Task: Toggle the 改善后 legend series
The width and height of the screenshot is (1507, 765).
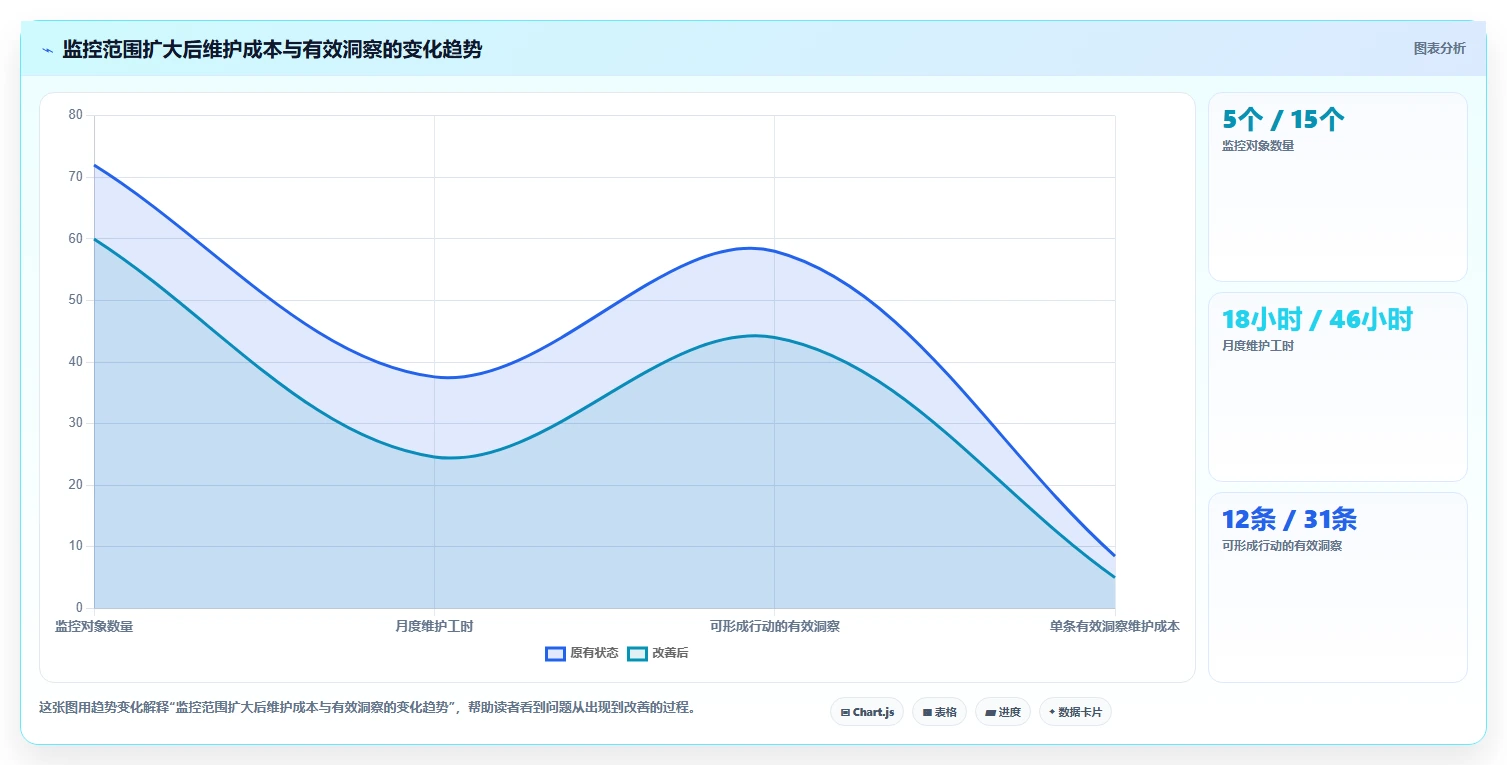Action: click(x=658, y=653)
